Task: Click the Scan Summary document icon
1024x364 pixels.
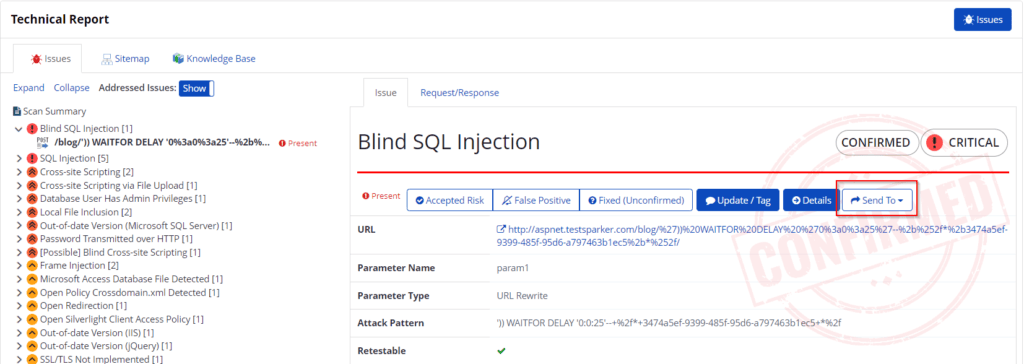Action: pyautogui.click(x=18, y=111)
